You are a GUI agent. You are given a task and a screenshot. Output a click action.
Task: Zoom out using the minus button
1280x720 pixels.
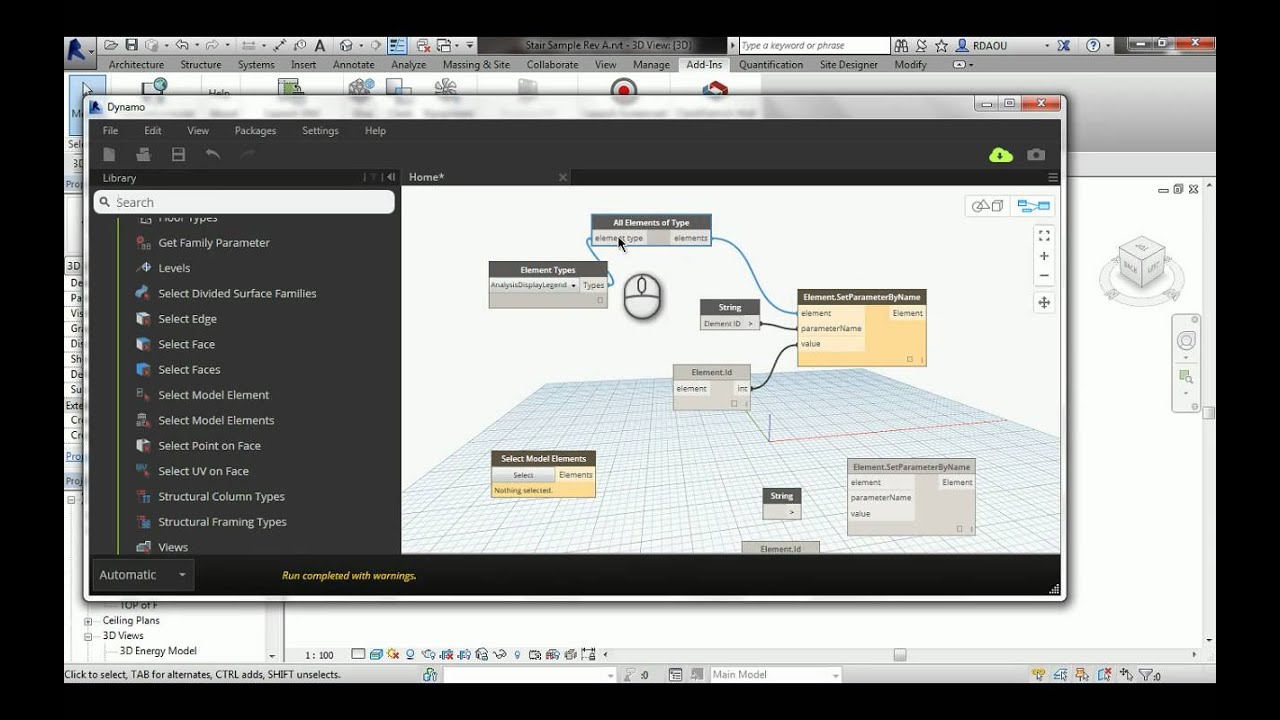tap(1044, 275)
